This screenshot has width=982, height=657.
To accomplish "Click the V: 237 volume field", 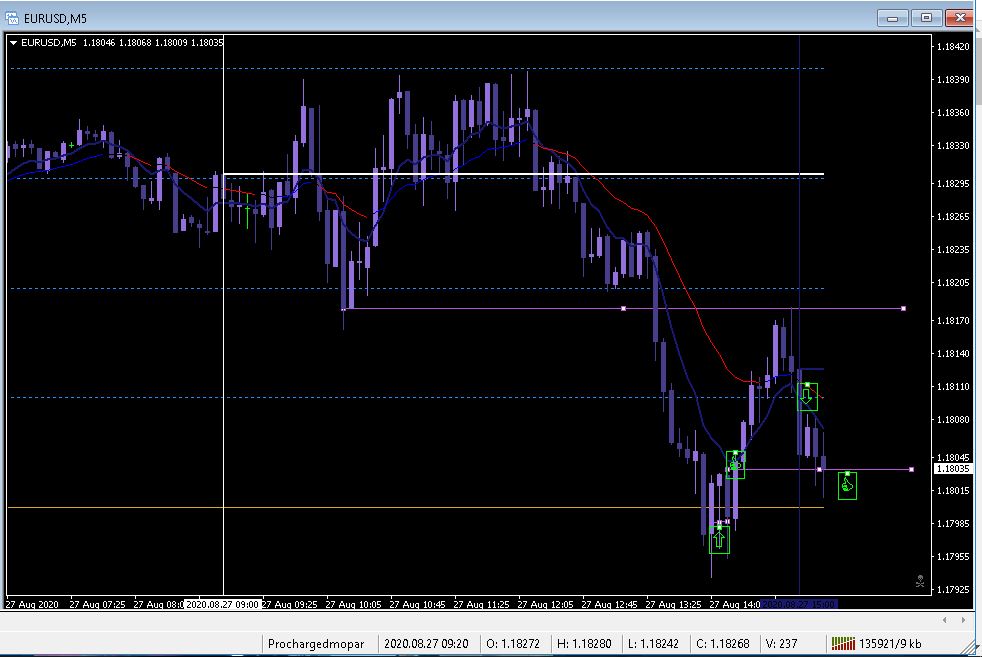I will [x=782, y=643].
